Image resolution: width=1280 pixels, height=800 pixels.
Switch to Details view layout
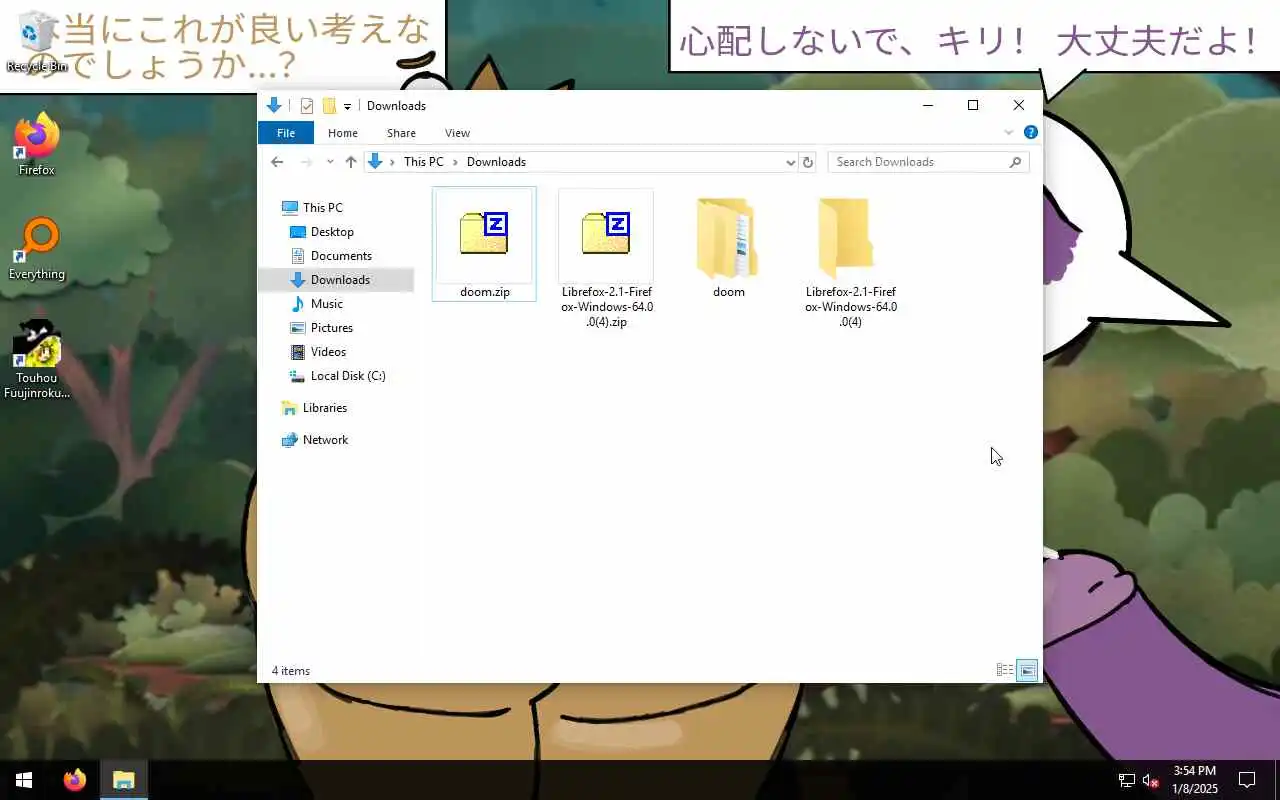click(x=1005, y=671)
